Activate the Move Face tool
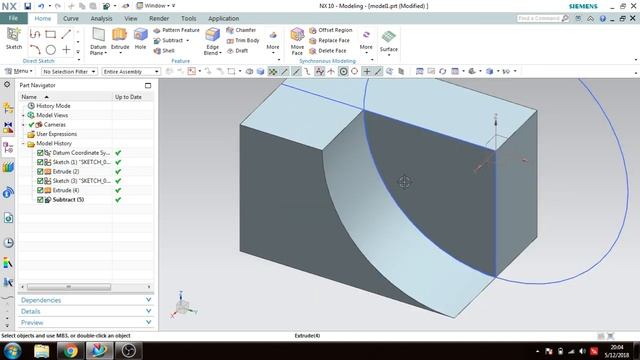This screenshot has height=360, width=640. pyautogui.click(x=297, y=41)
